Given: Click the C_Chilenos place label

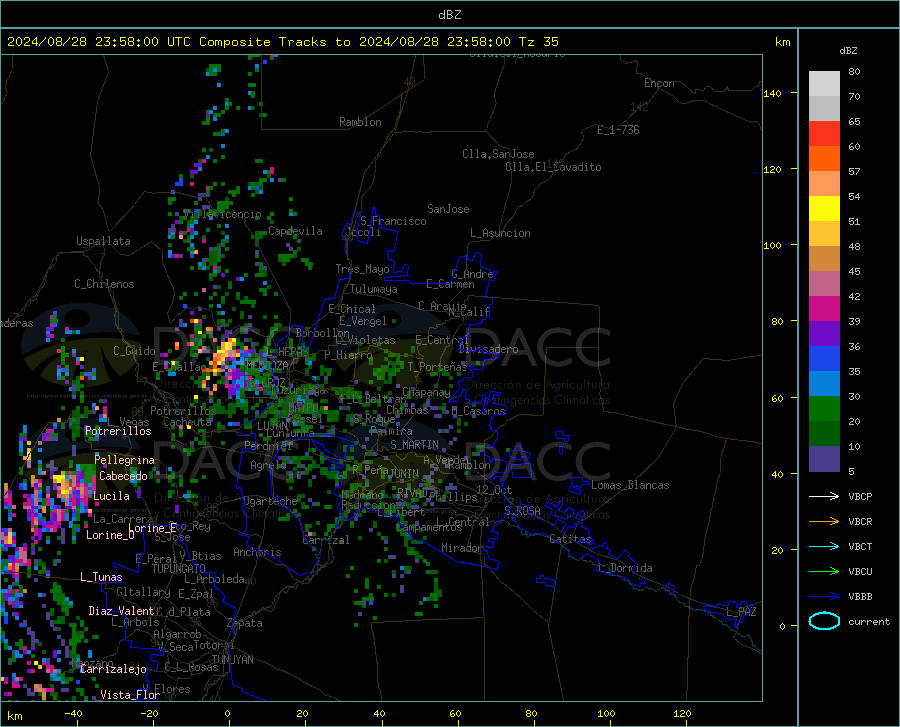Looking at the screenshot, I should [104, 284].
